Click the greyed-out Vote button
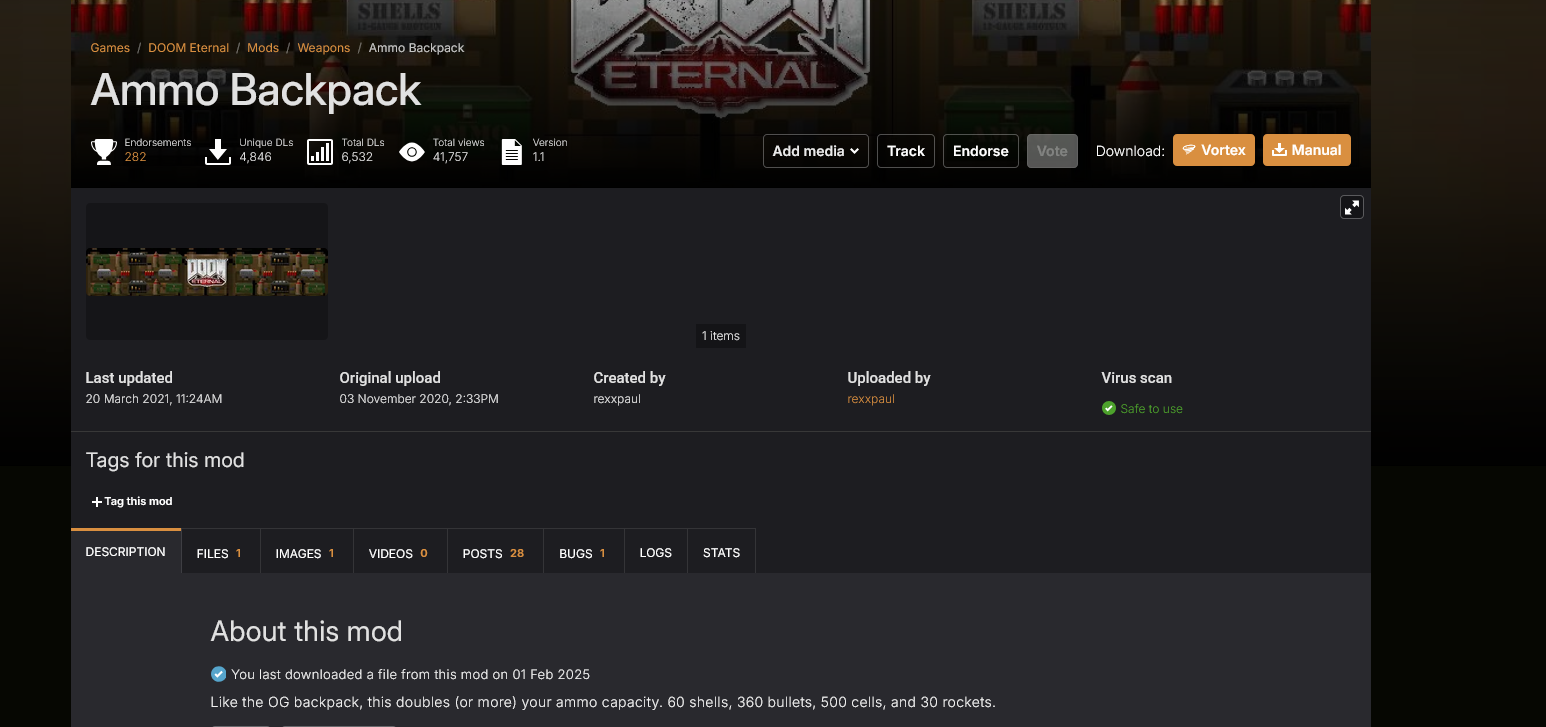Screen dimensions: 1546x727 [x=1052, y=151]
